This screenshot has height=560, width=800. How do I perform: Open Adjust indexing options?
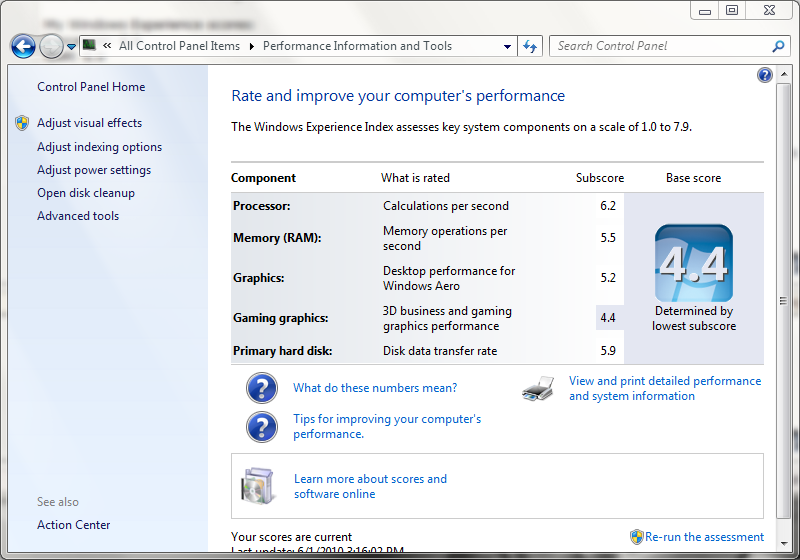pyautogui.click(x=99, y=147)
